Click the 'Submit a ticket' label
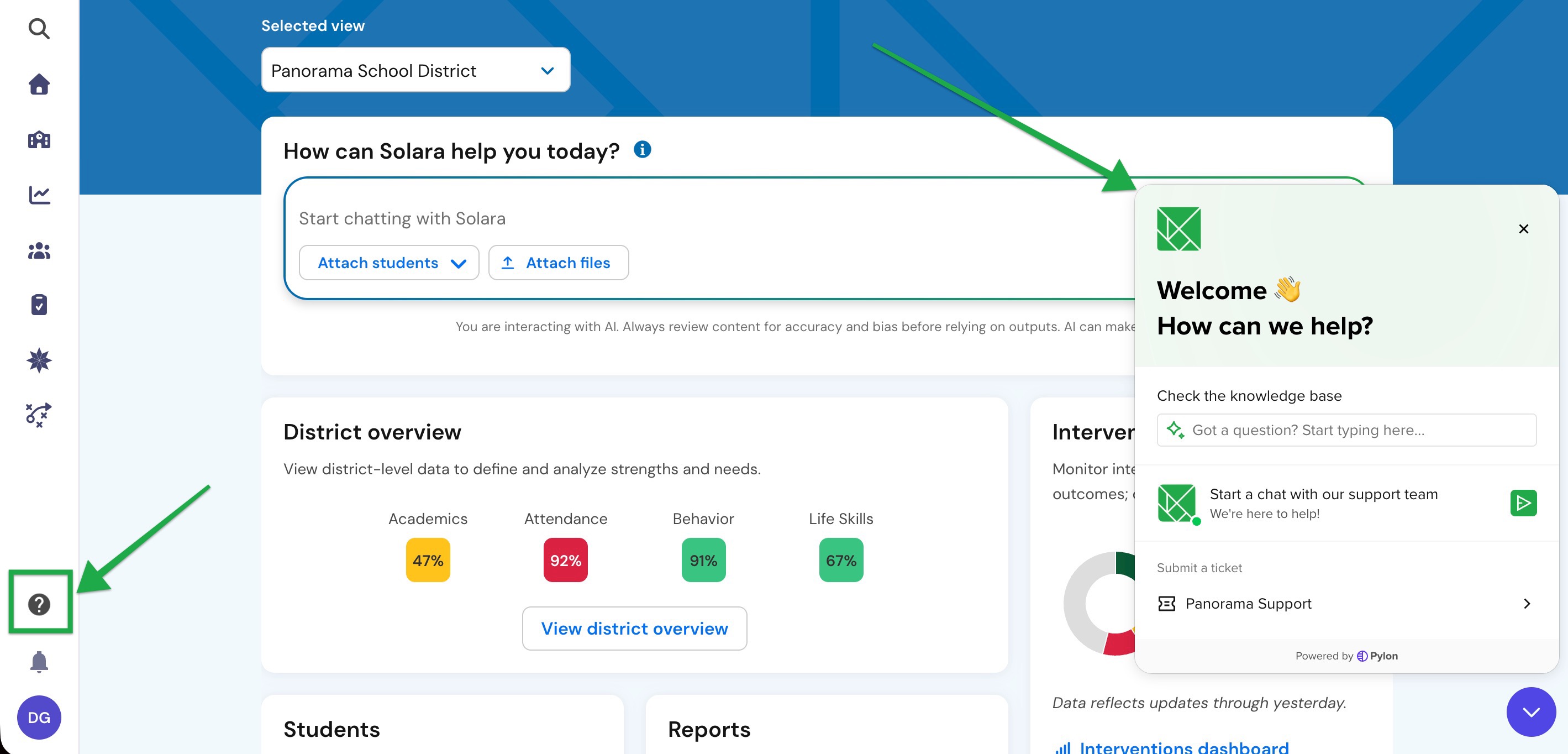 [1199, 568]
